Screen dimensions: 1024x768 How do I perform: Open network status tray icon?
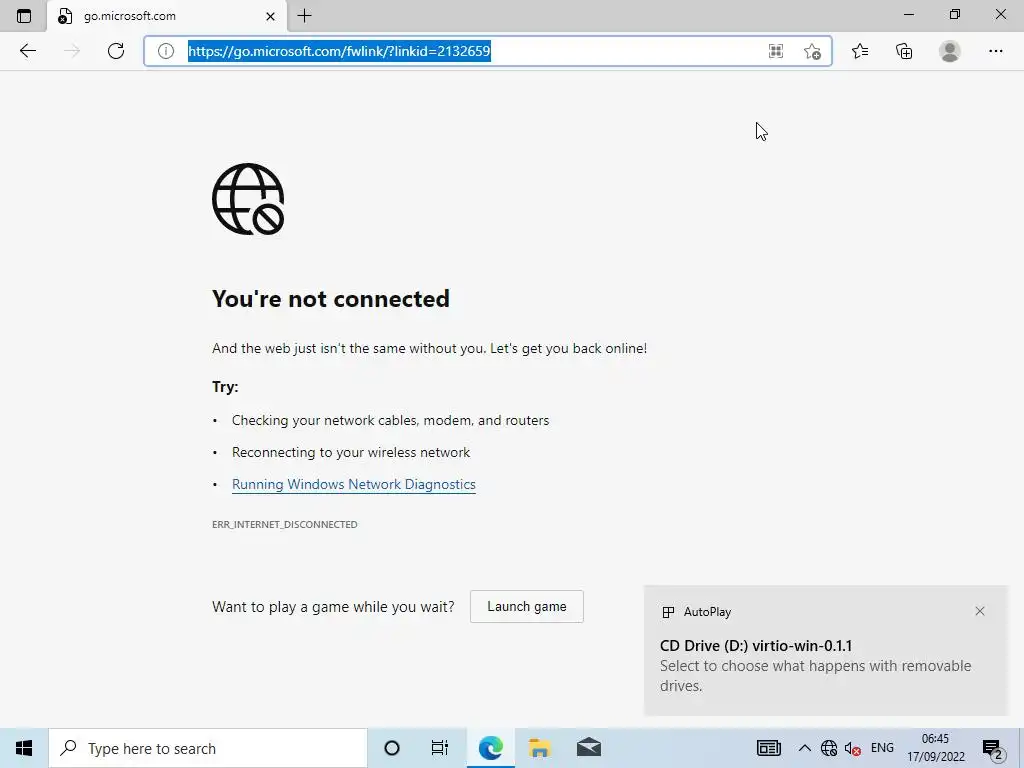coord(829,748)
